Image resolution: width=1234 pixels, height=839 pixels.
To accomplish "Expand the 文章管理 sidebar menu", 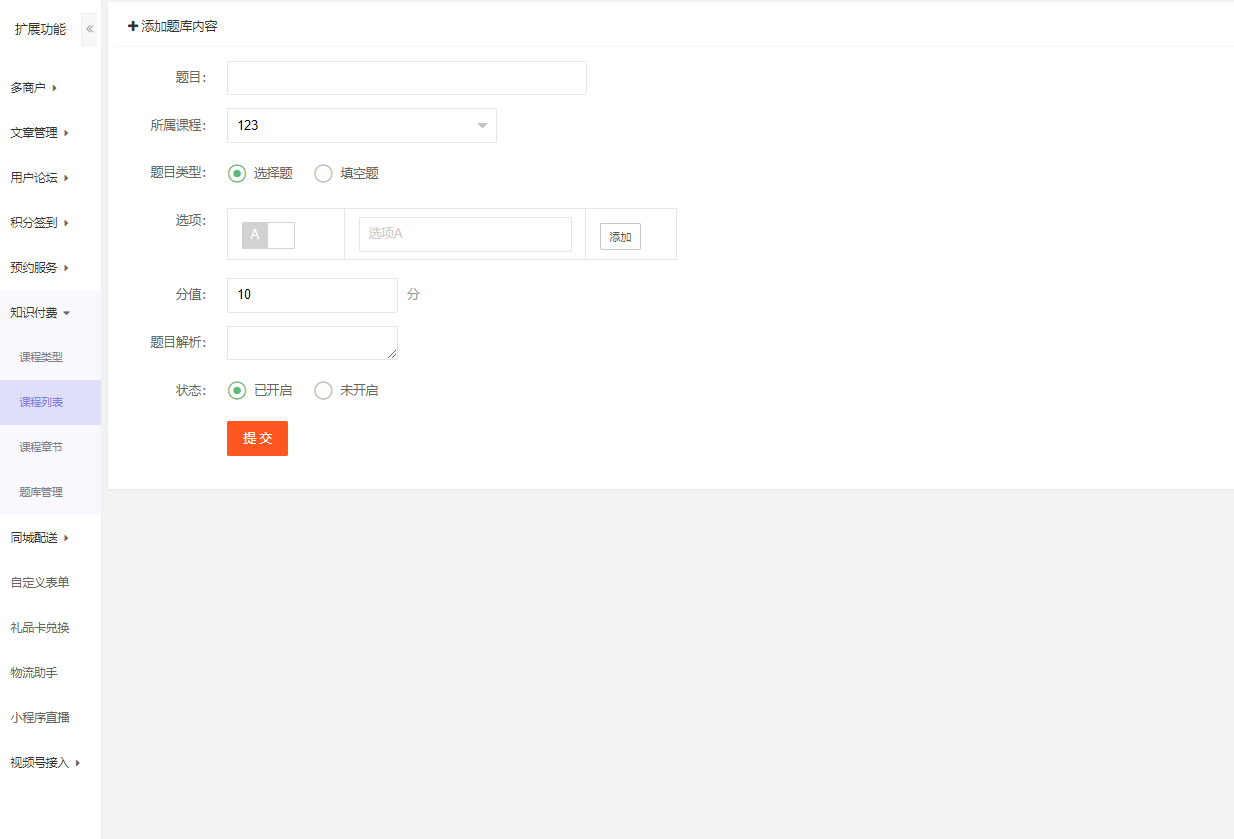I will (40, 133).
